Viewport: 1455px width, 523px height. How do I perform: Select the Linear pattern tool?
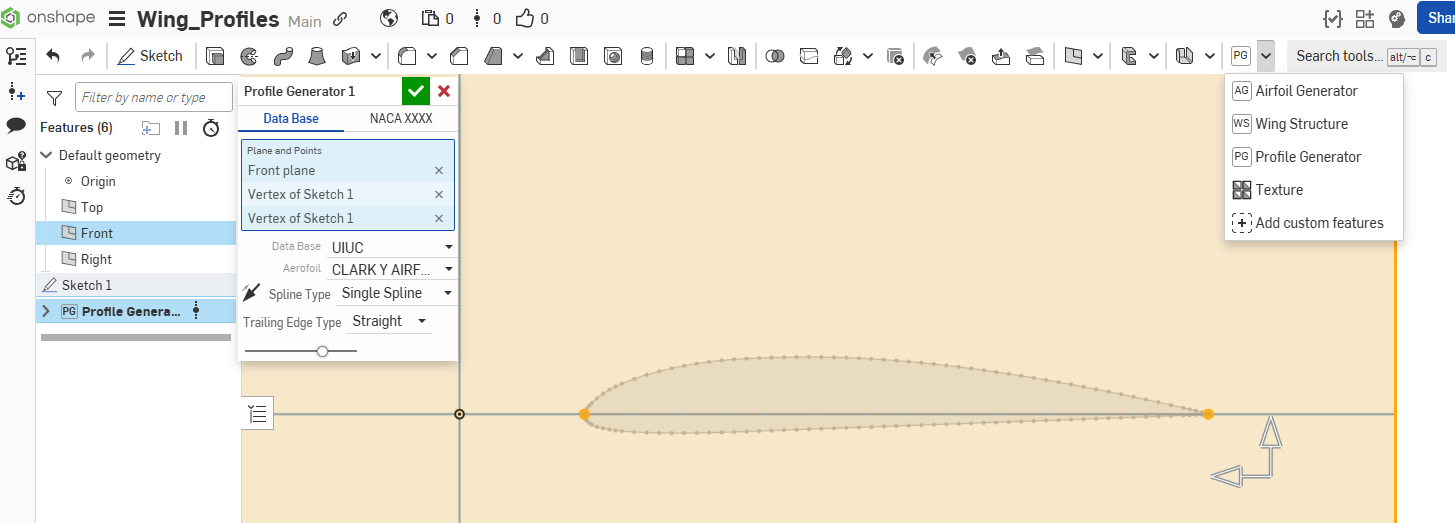coord(685,56)
